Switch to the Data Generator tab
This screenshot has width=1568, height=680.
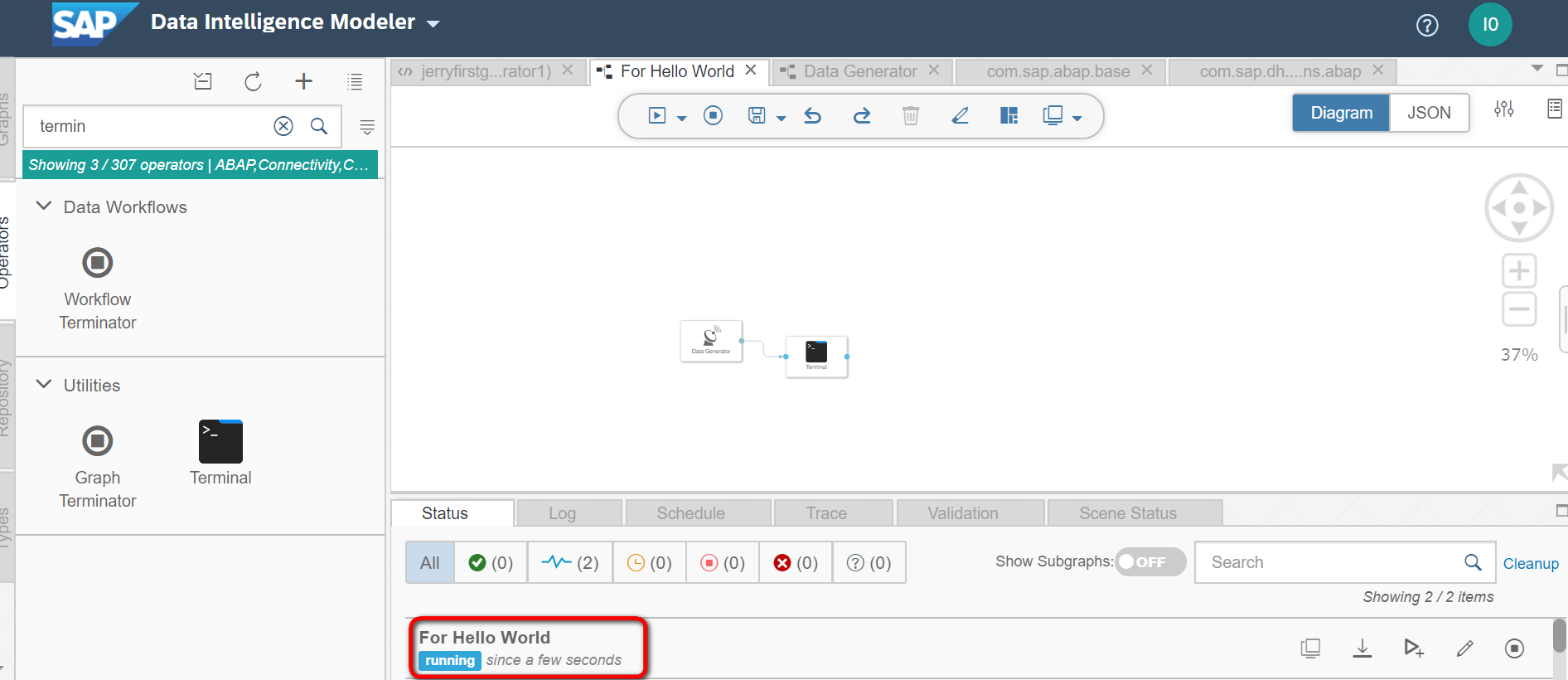(x=860, y=71)
